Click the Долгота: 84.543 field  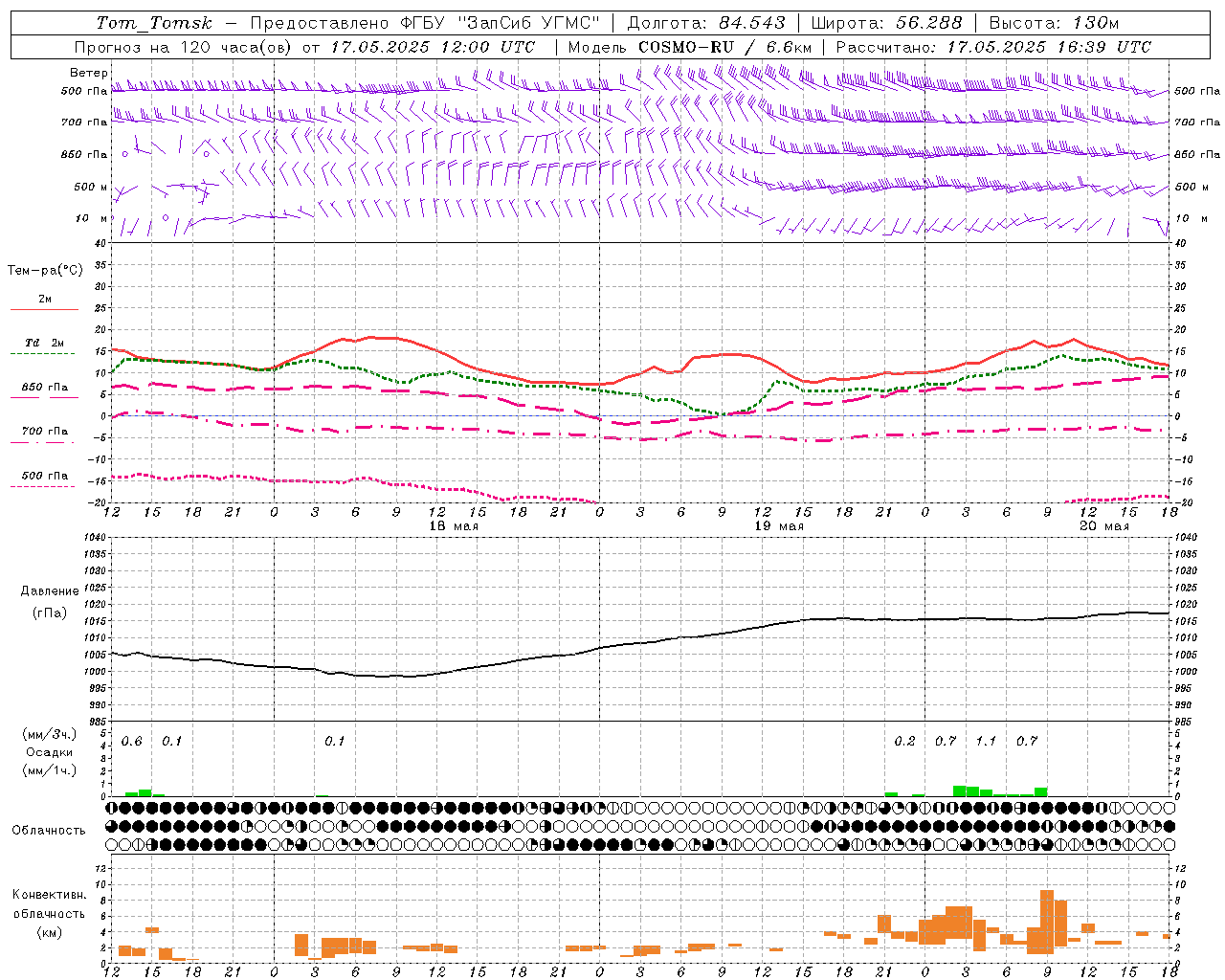pos(705,23)
